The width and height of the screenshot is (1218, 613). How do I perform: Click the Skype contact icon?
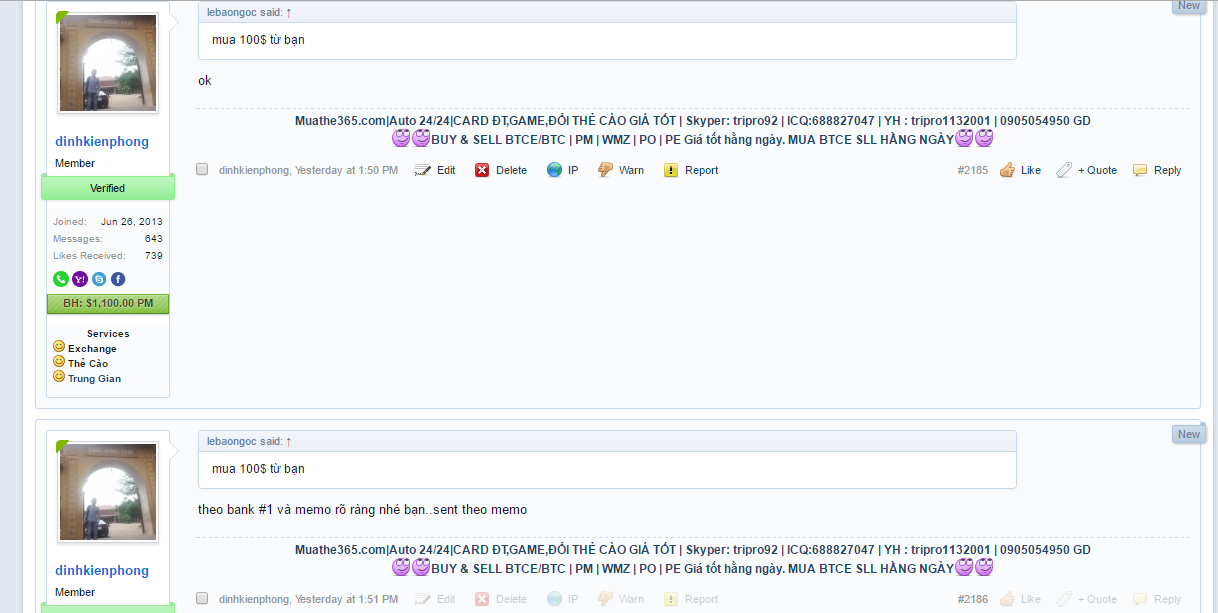[99, 279]
